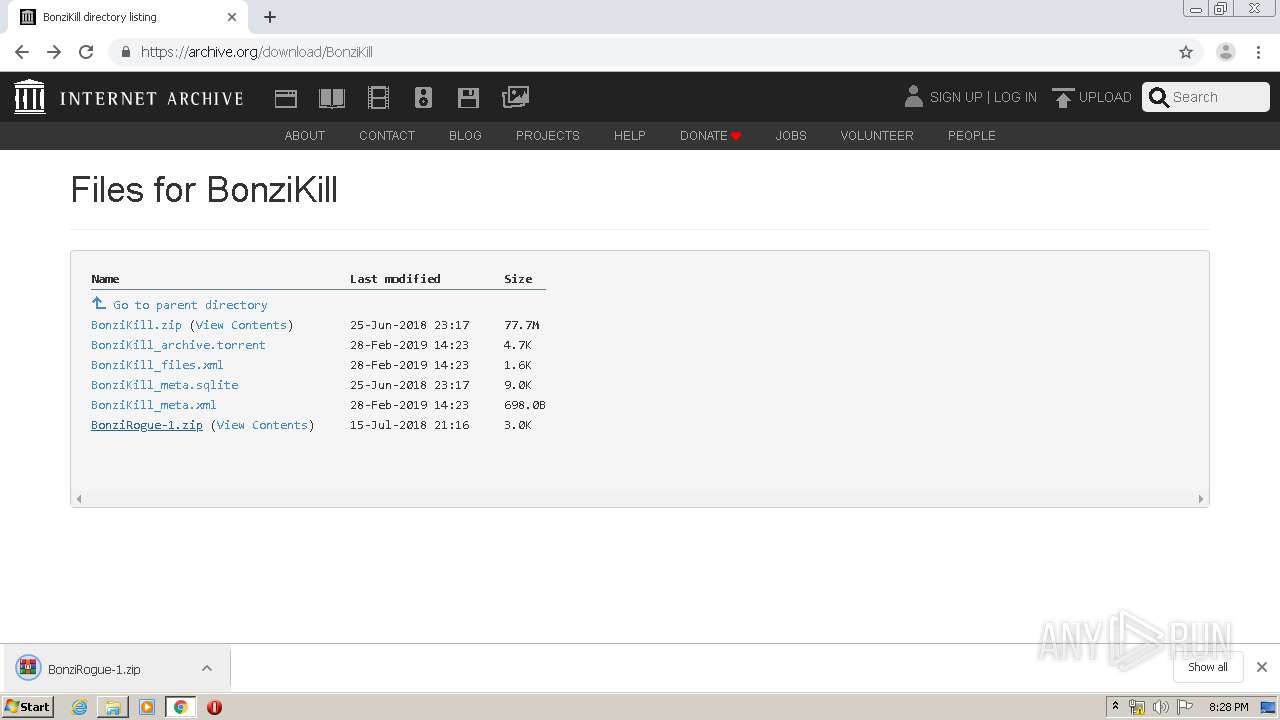Screen dimensions: 1280x720
Task: Open the Video film-strip icon
Action: pyautogui.click(x=378, y=98)
